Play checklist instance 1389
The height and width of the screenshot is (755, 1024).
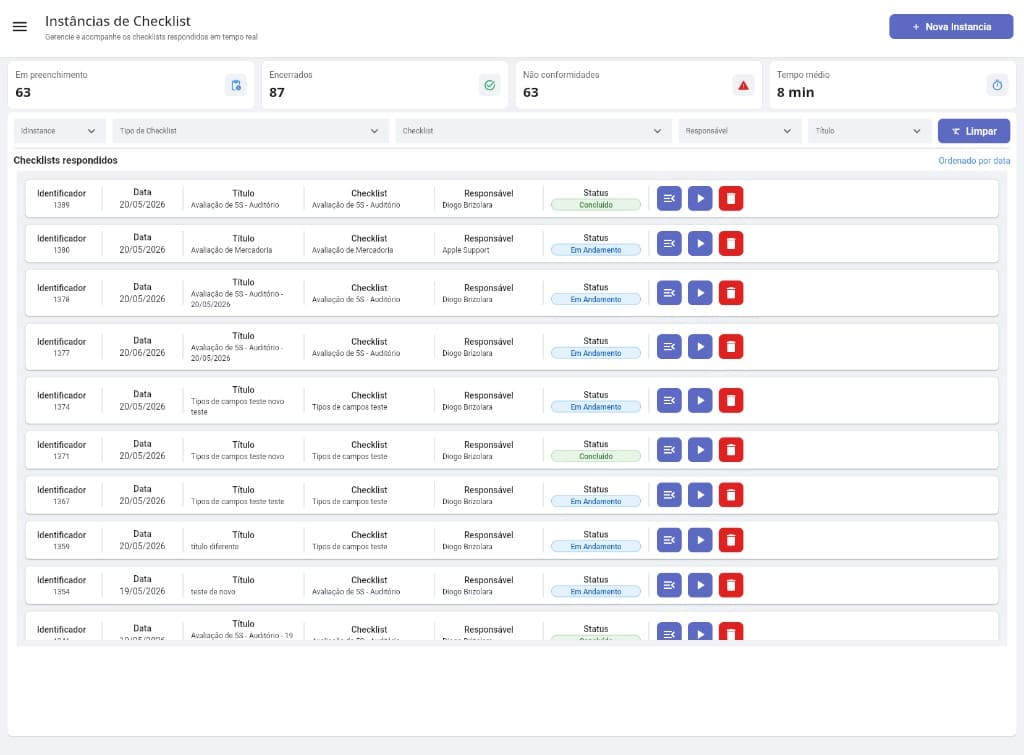700,199
